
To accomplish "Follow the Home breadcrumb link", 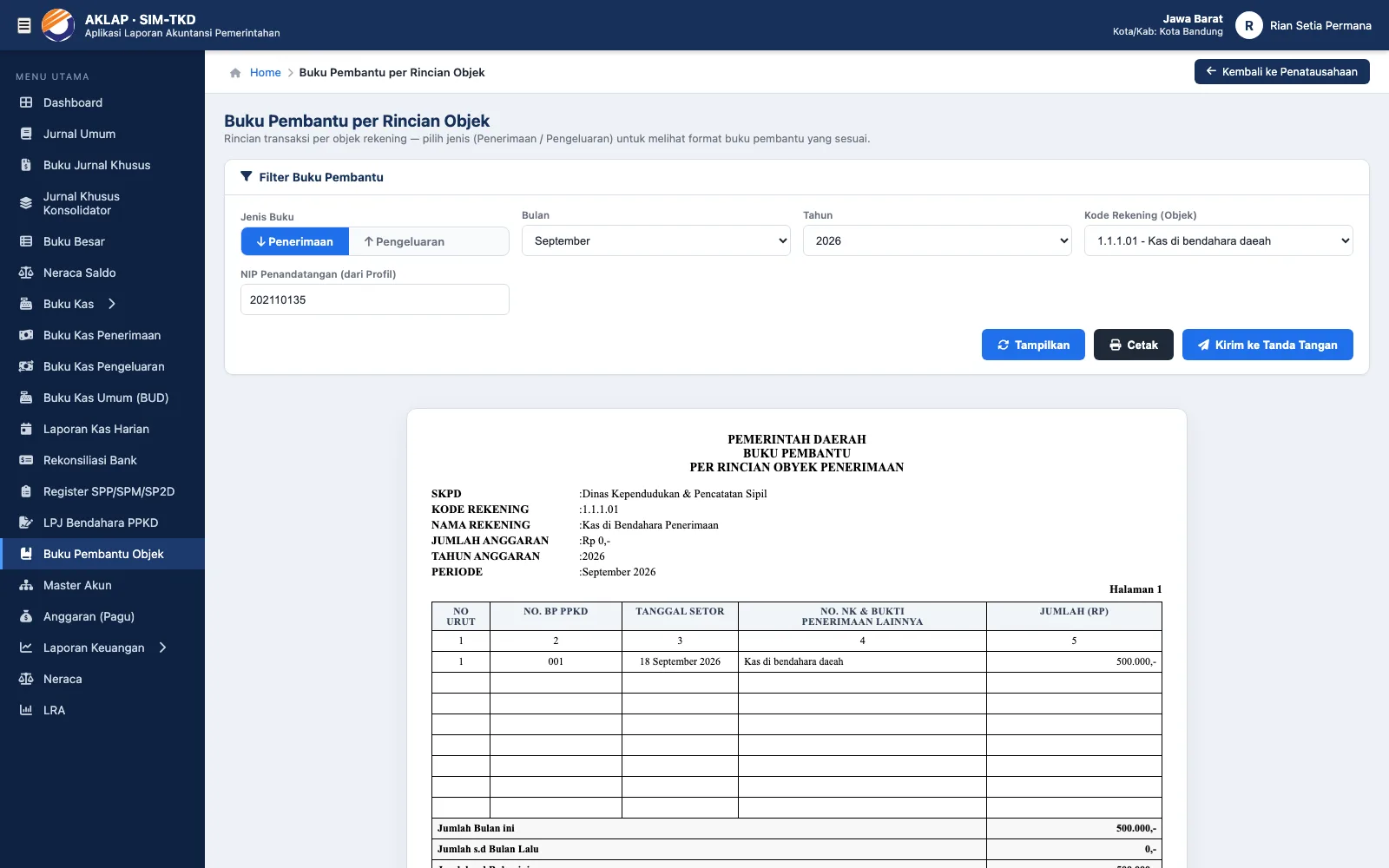I will [x=266, y=73].
